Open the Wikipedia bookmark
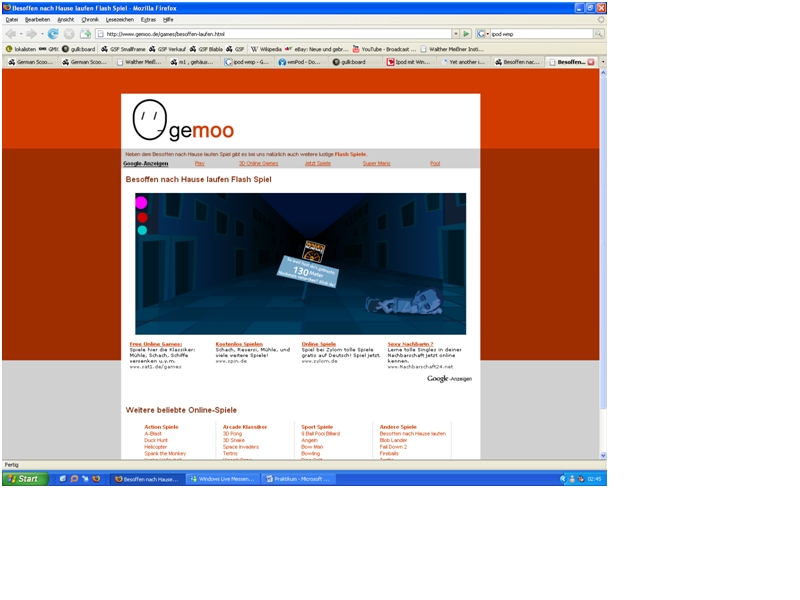 [x=266, y=49]
